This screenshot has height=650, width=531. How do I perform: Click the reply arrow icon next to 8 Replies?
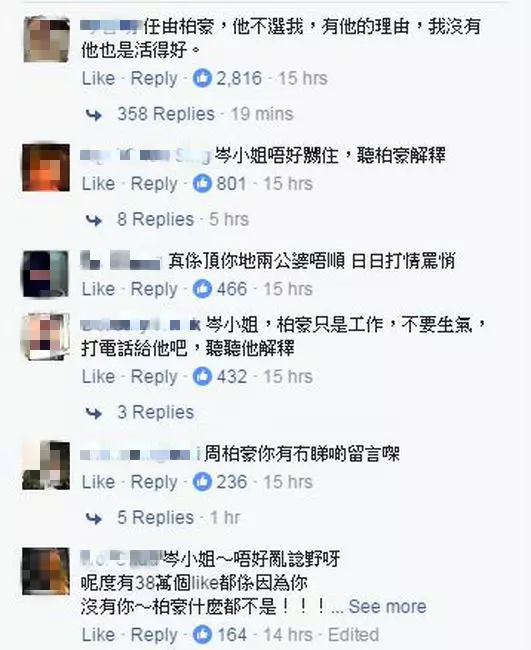tap(94, 220)
